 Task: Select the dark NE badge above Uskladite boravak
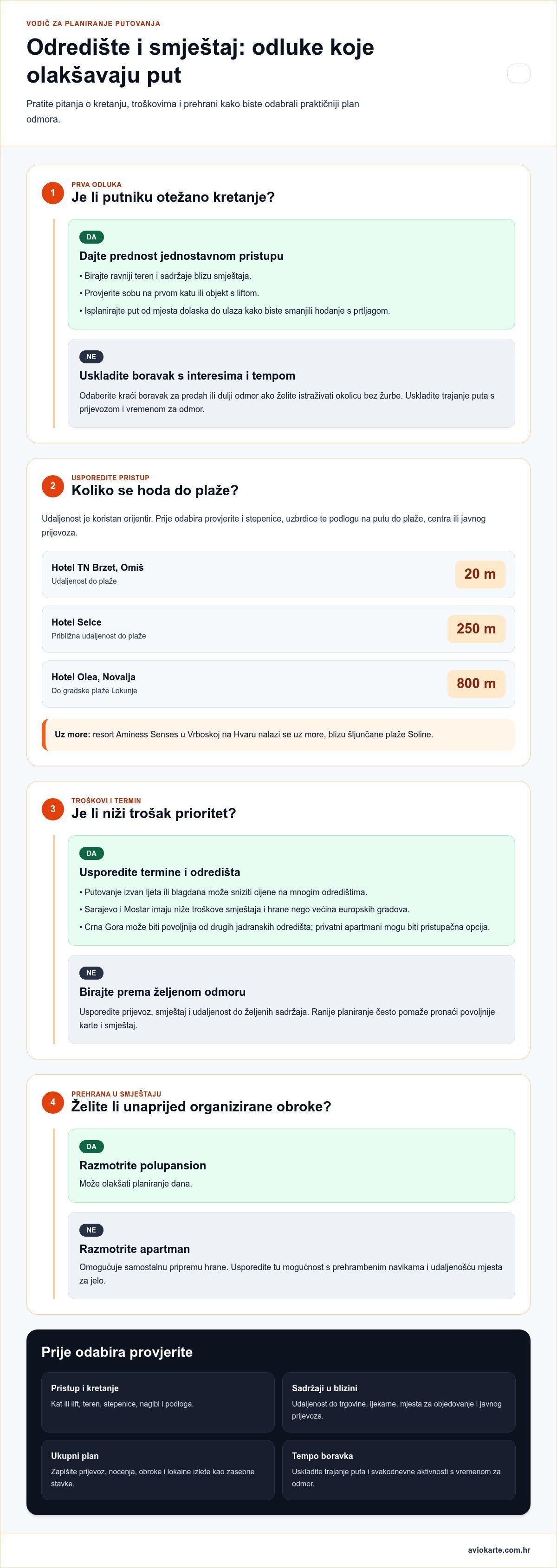[x=91, y=357]
